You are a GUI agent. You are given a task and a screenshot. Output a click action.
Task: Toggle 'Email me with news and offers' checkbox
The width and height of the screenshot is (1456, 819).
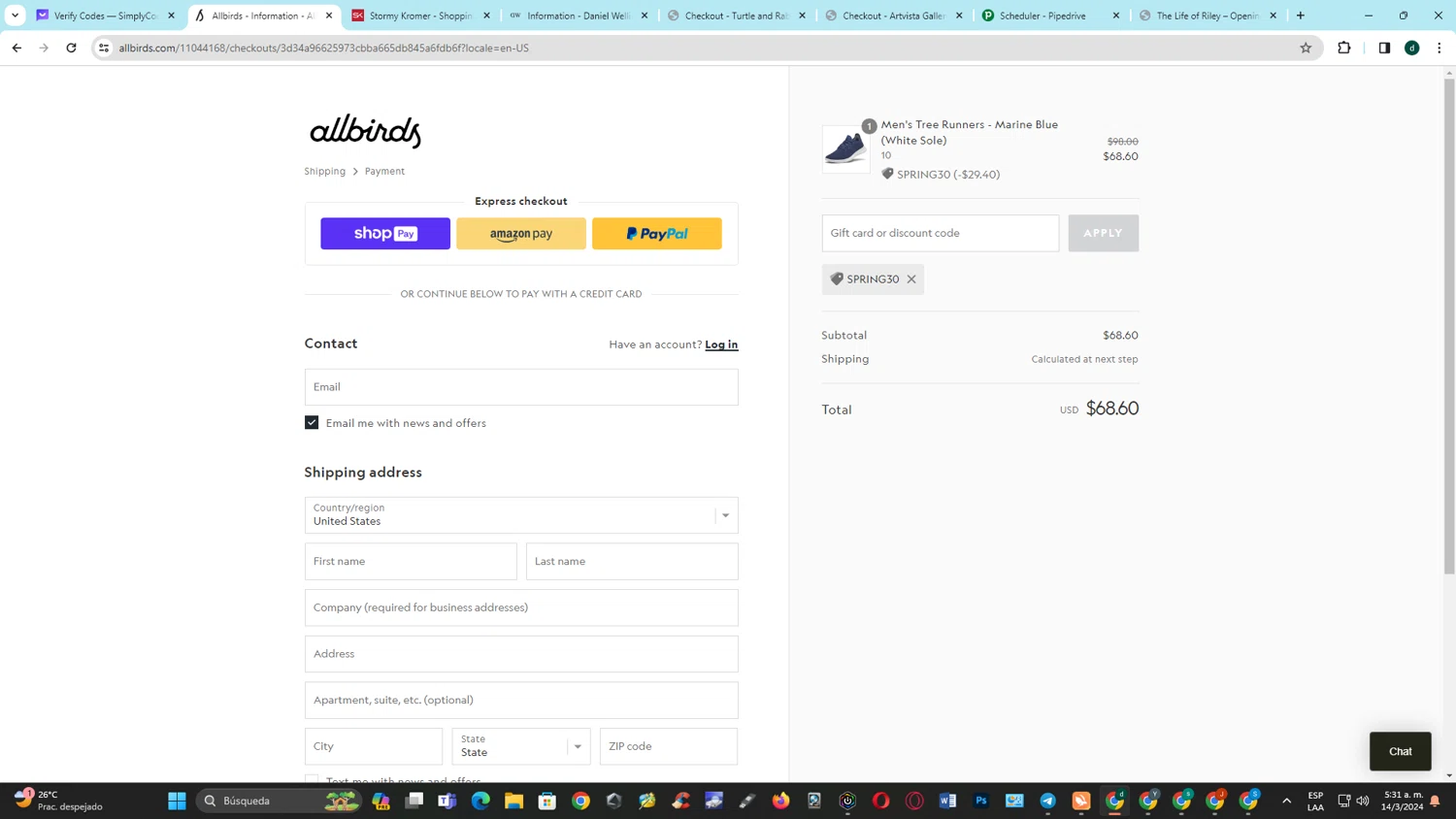point(312,423)
